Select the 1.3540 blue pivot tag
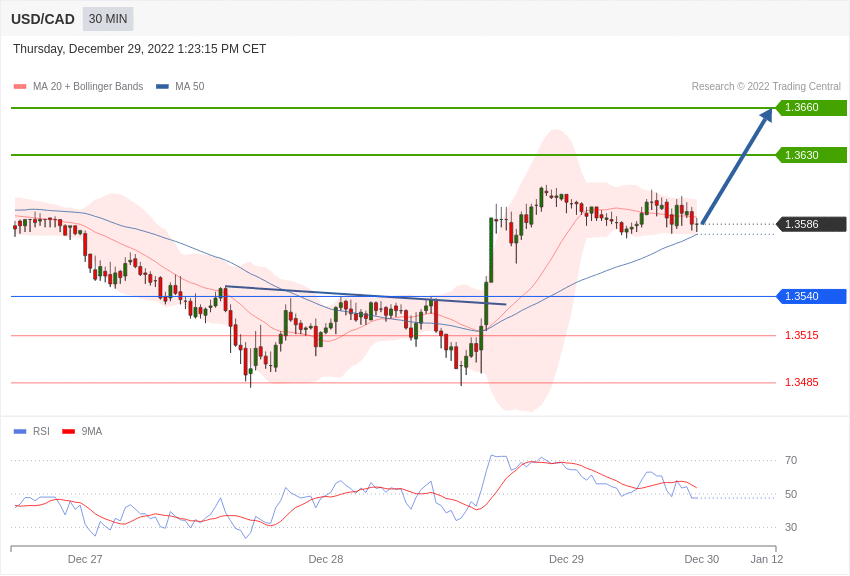 tap(812, 296)
